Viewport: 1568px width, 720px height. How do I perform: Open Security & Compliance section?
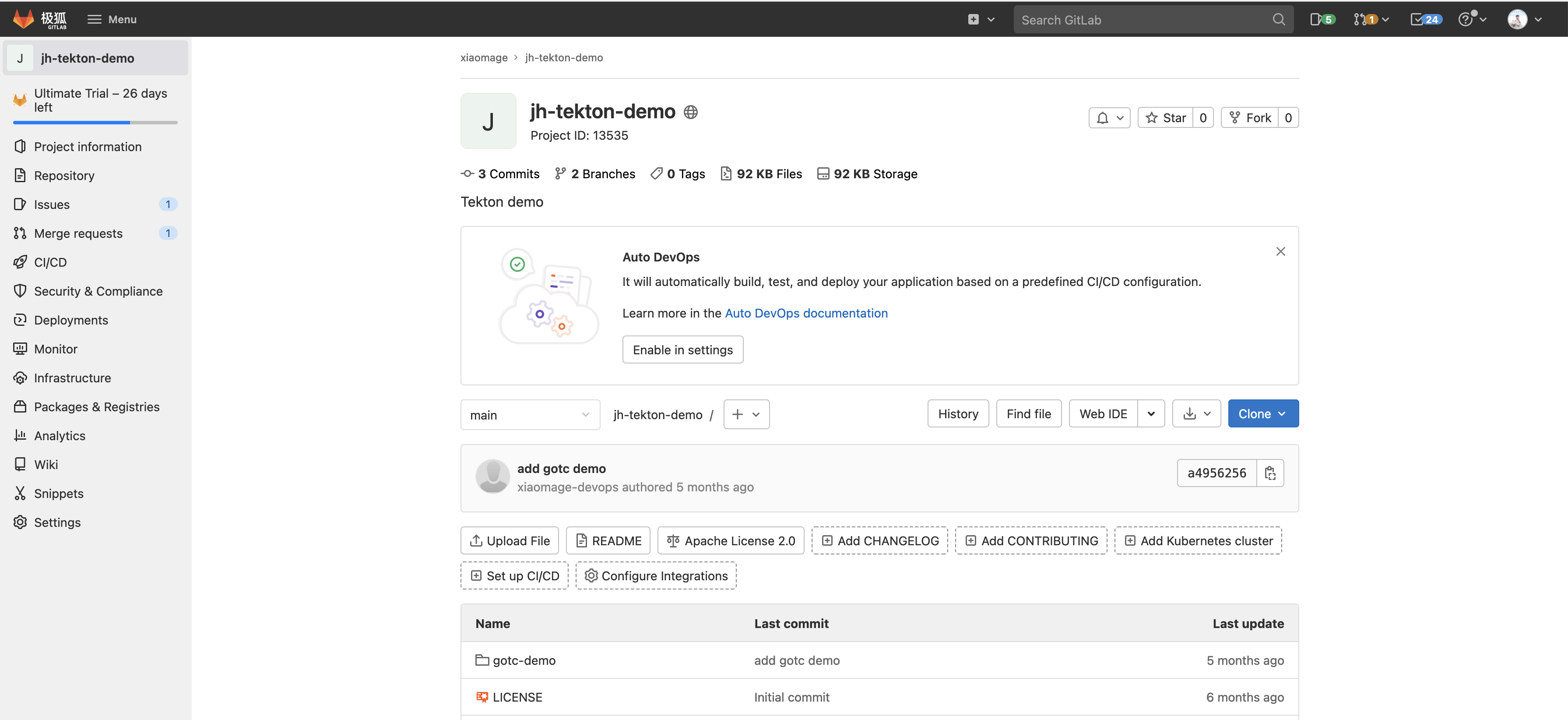98,290
